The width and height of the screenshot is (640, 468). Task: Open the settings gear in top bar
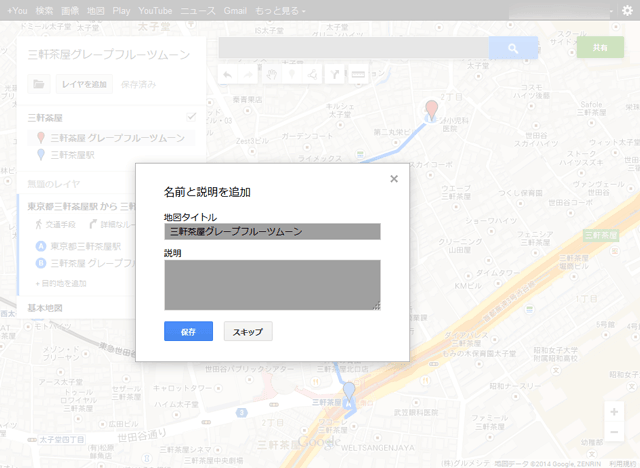pos(627,11)
